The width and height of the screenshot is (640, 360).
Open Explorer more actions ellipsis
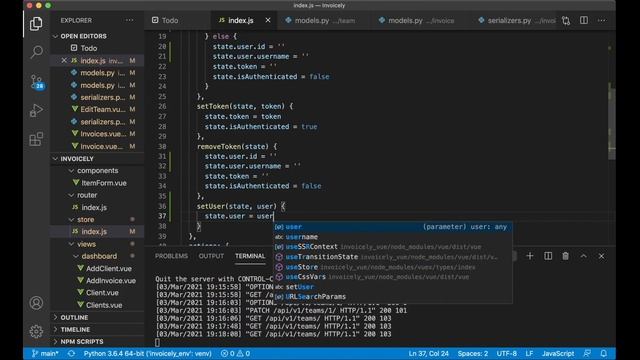[129, 20]
